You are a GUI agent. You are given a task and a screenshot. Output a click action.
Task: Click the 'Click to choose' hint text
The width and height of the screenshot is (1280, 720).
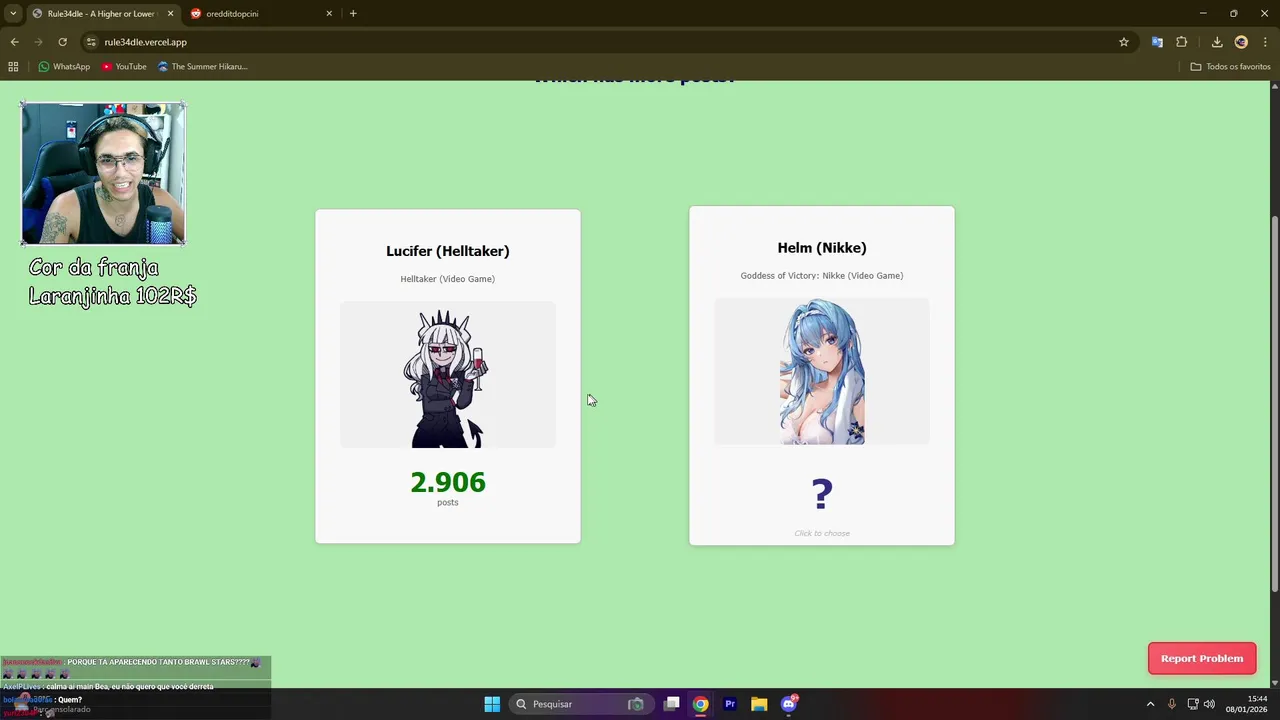822,533
